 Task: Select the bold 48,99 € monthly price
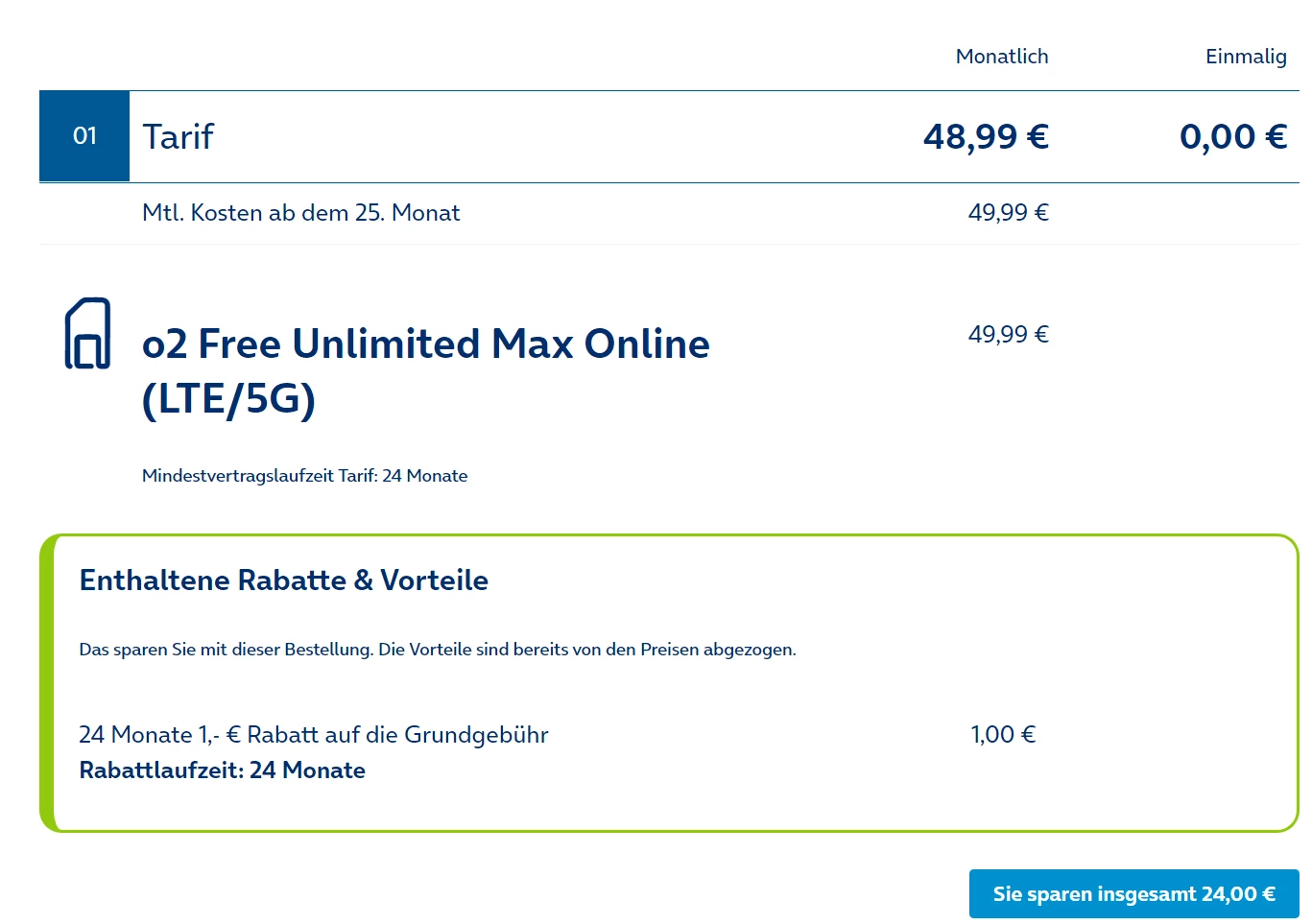(985, 136)
